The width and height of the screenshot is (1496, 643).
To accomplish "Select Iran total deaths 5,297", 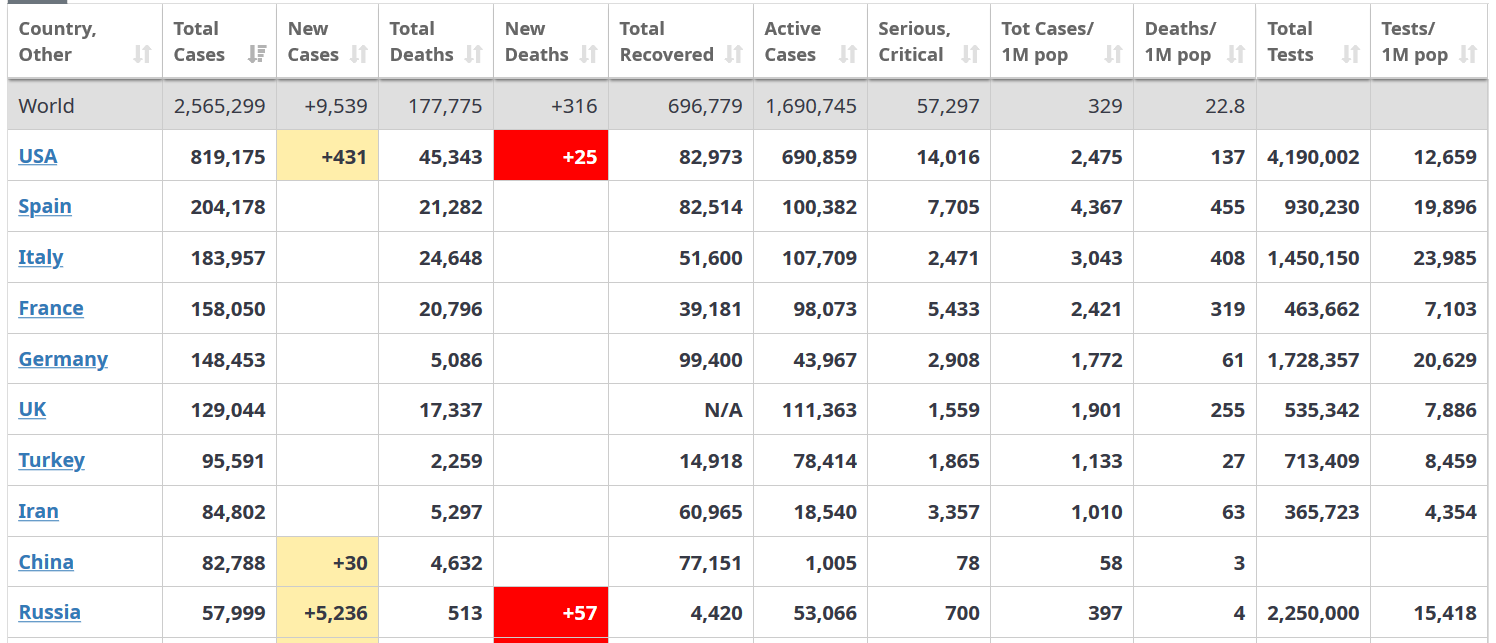I will (x=456, y=512).
